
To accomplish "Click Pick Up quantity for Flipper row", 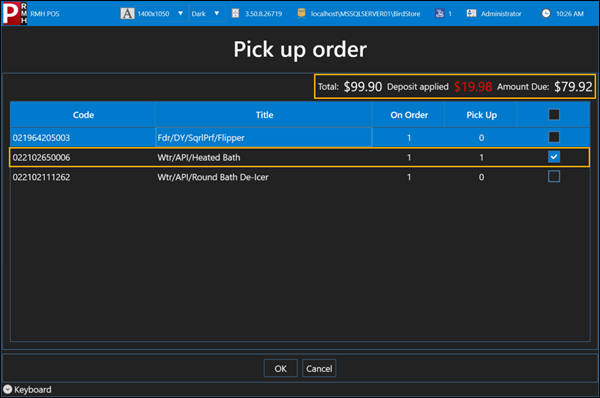I will point(481,138).
